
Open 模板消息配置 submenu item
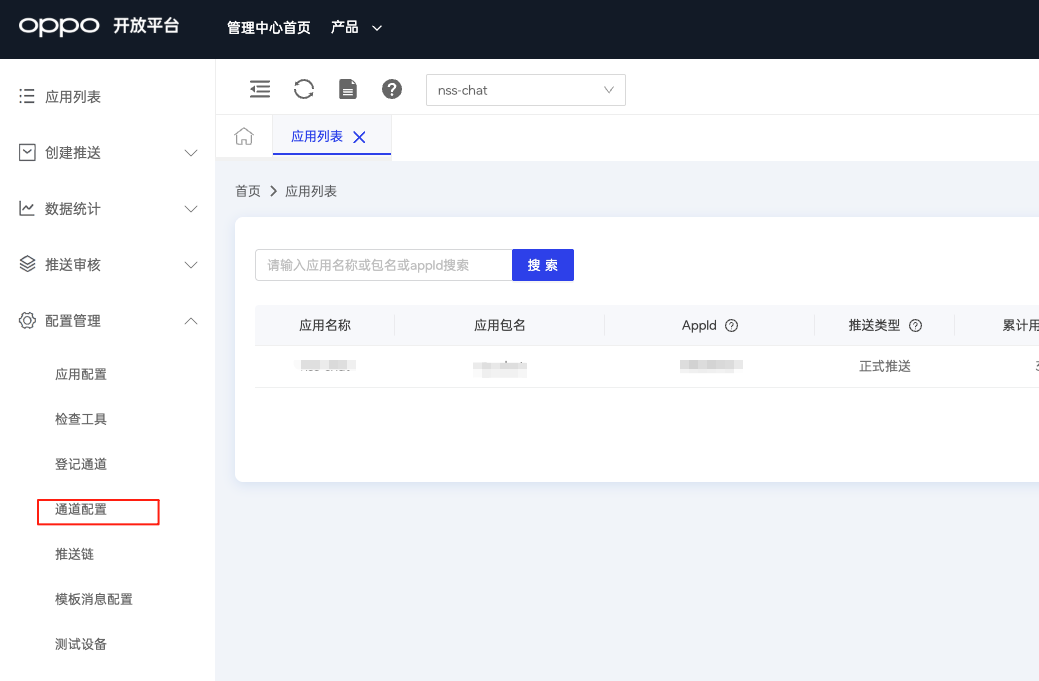tap(93, 600)
